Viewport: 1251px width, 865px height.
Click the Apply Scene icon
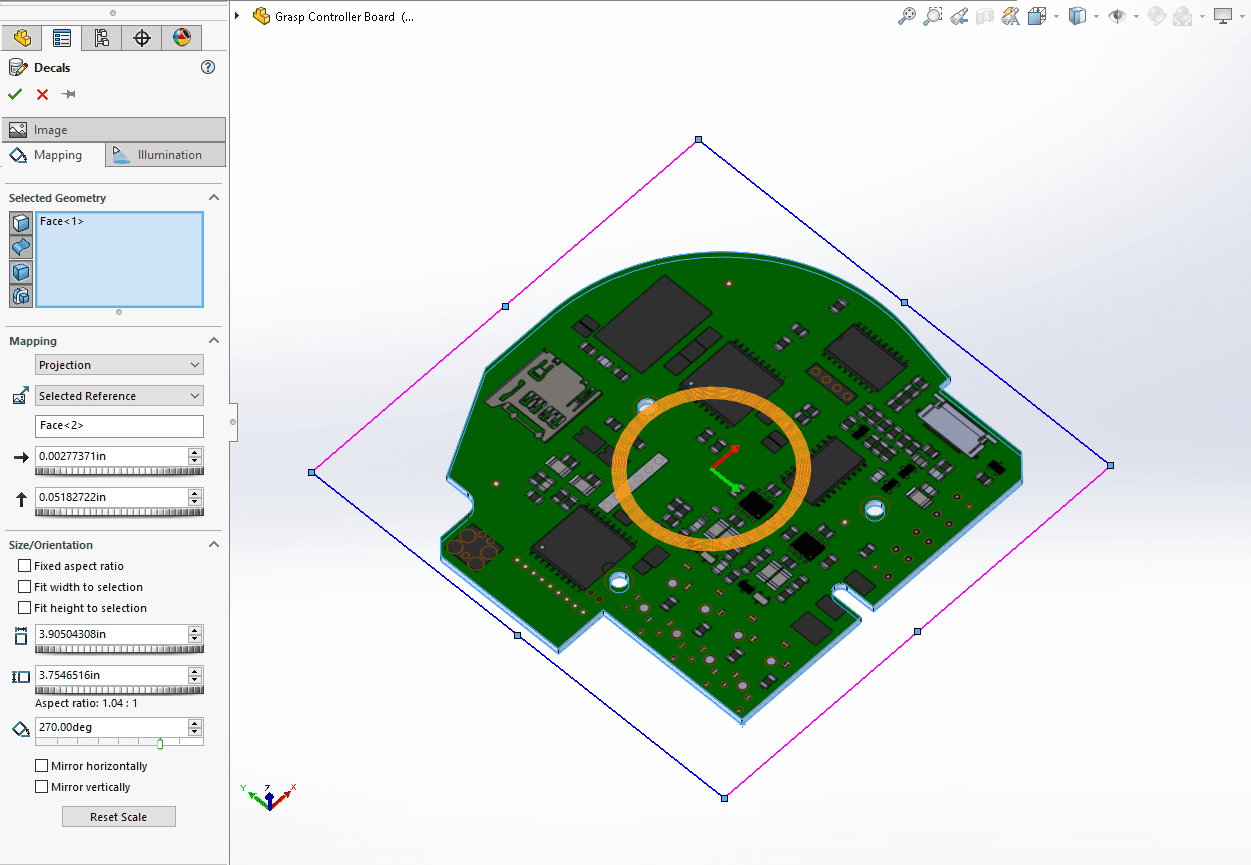1183,16
